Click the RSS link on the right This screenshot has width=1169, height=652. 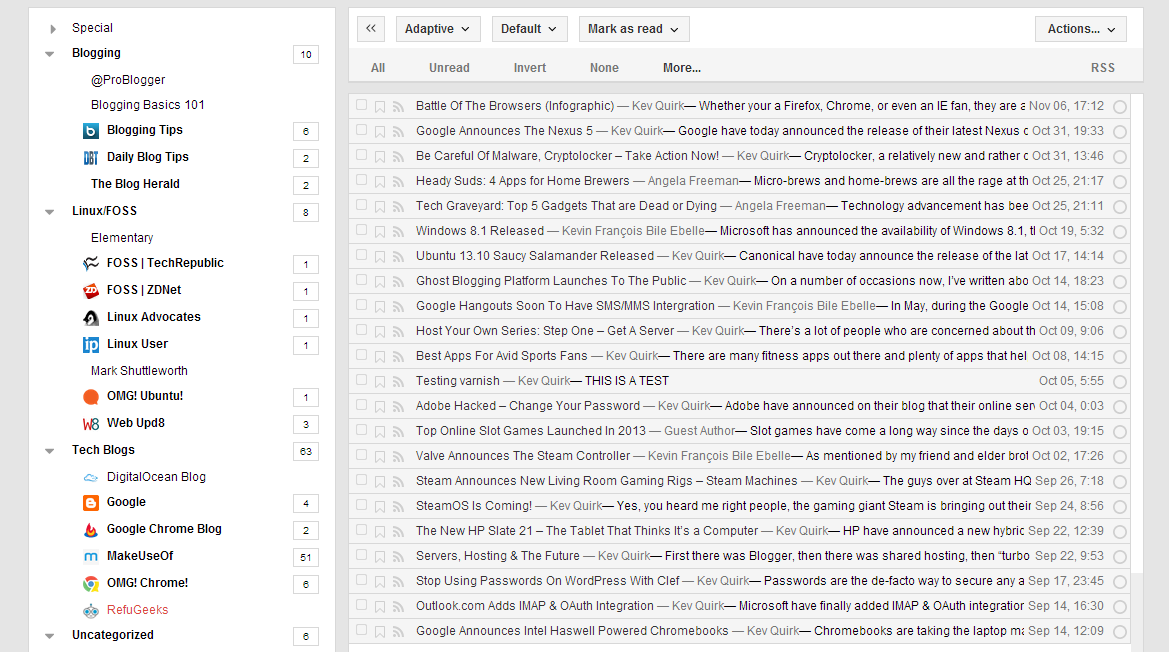click(x=1102, y=67)
